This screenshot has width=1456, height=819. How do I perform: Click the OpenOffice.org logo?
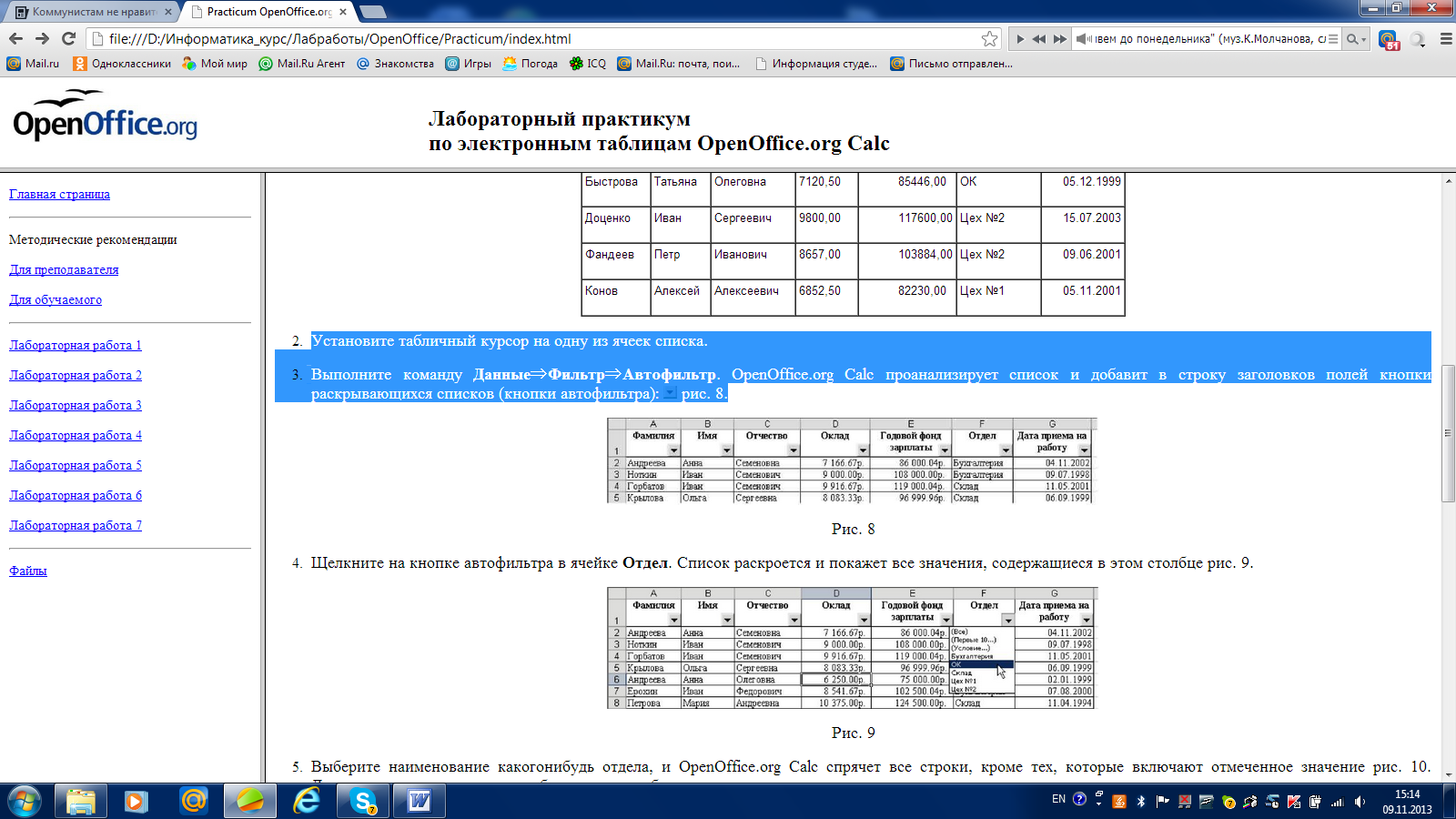pos(105,116)
